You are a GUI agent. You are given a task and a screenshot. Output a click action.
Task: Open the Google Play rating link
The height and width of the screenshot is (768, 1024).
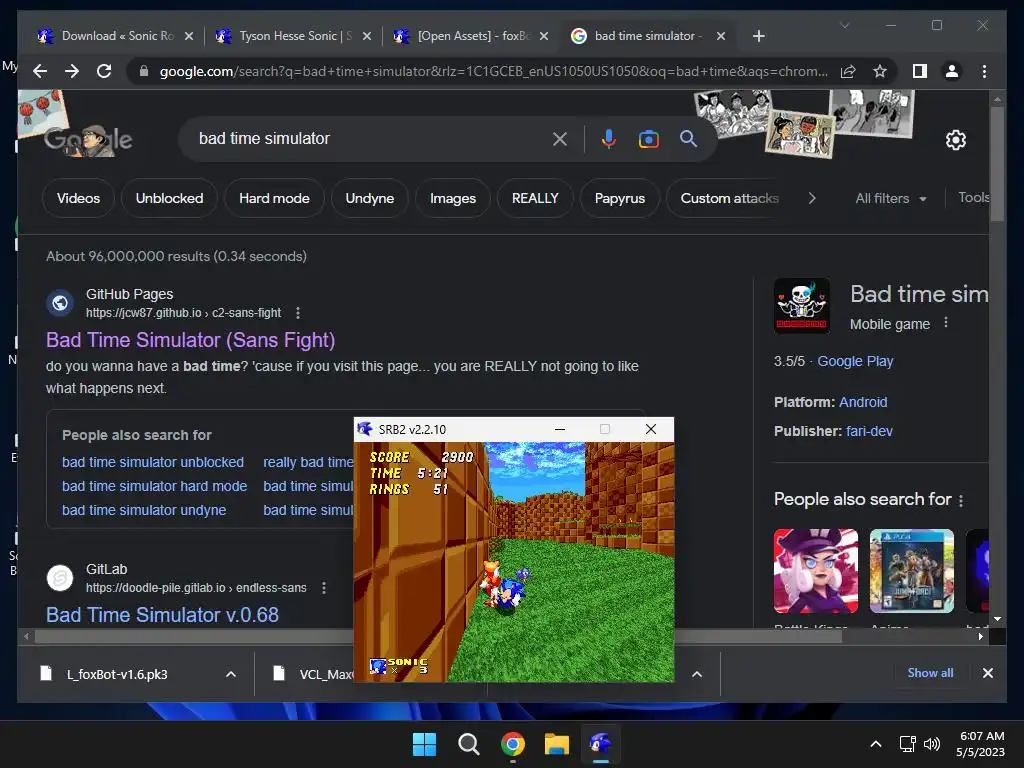pos(855,361)
